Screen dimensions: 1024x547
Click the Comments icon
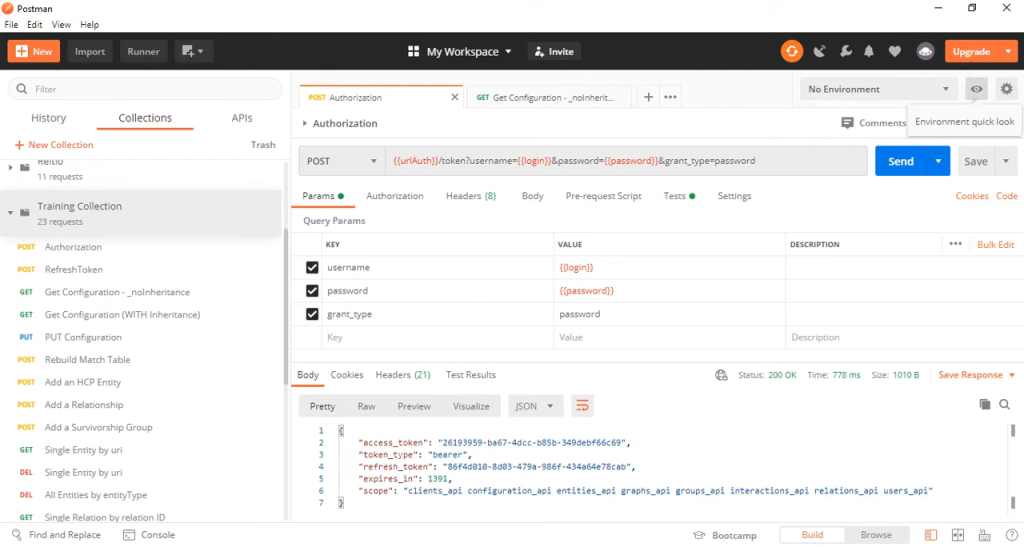[847, 123]
